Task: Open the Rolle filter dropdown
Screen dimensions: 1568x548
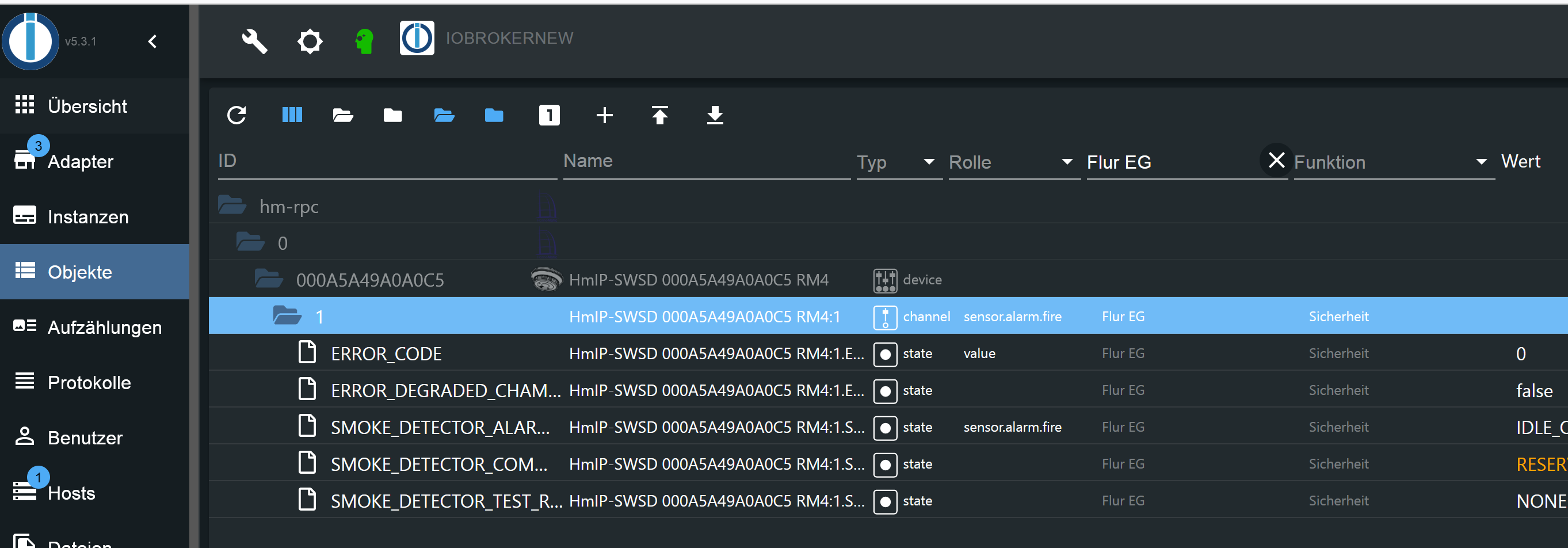Action: [x=1066, y=162]
